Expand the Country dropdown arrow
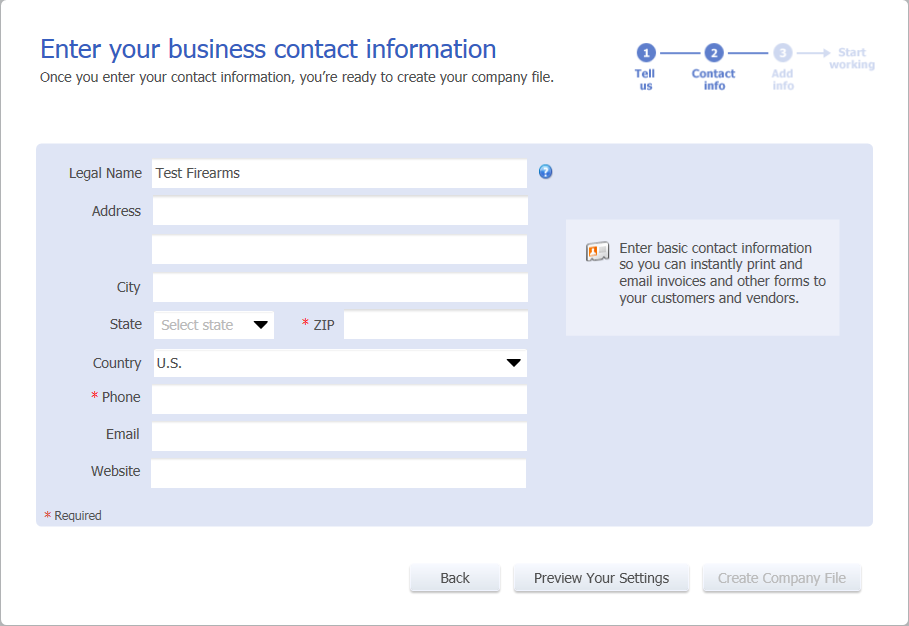The width and height of the screenshot is (909, 626). click(513, 363)
